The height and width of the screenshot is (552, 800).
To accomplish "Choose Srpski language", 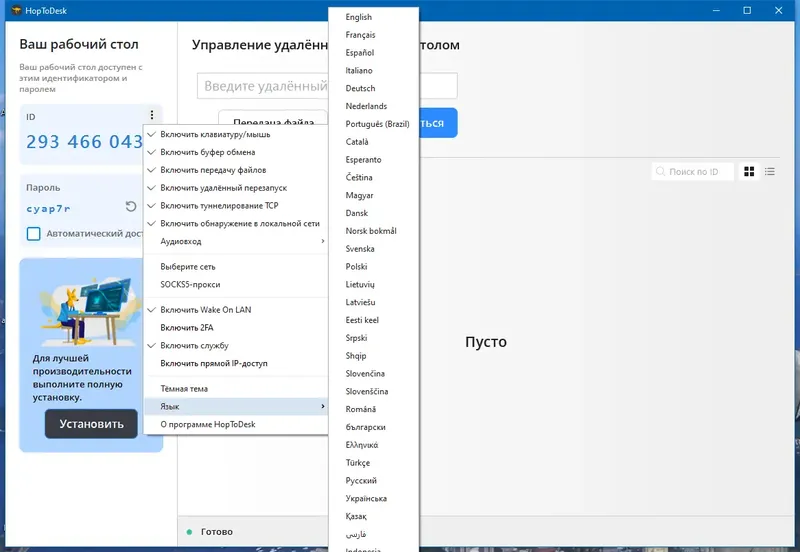I will (x=373, y=338).
